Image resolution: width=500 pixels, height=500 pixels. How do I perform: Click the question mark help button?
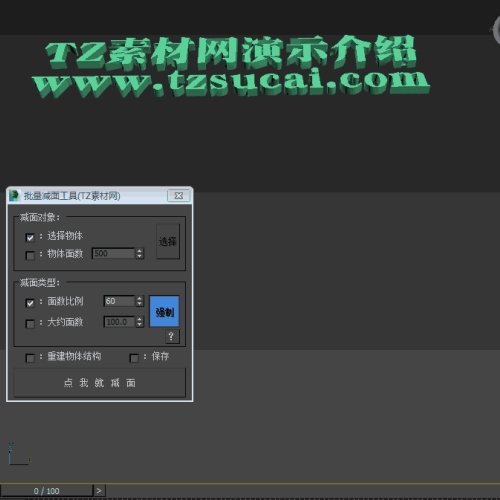[172, 336]
